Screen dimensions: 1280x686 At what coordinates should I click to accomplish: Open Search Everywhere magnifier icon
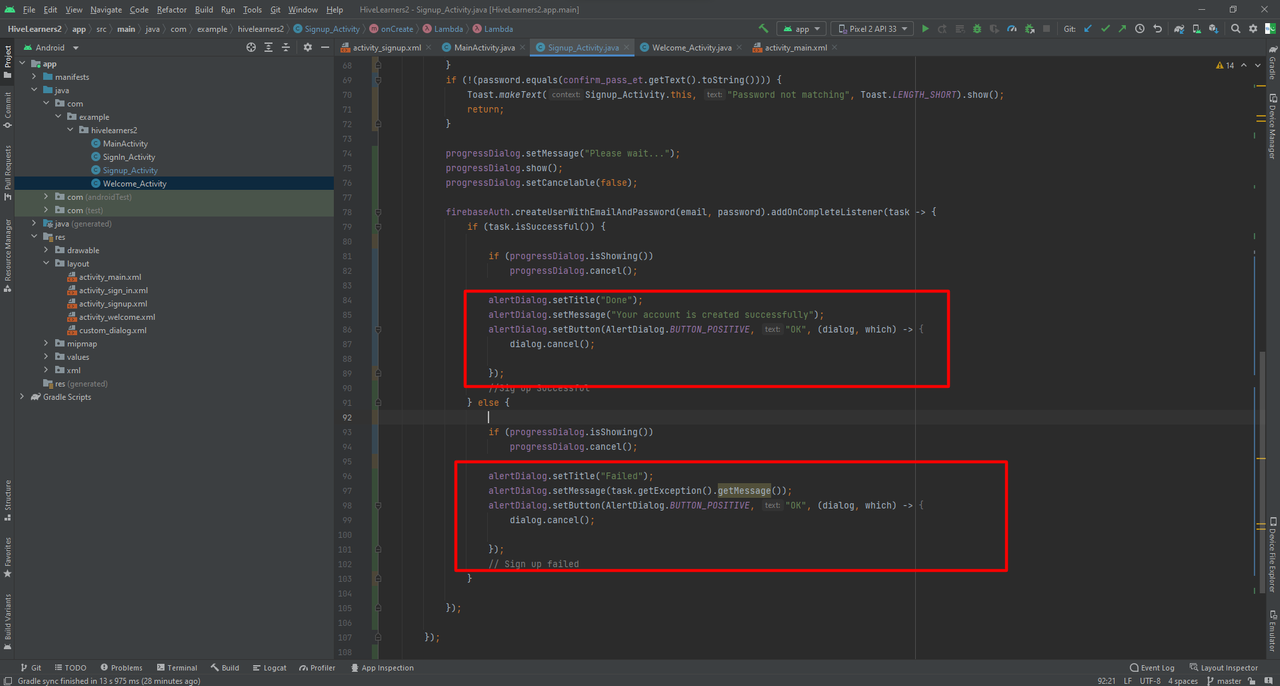1236,29
